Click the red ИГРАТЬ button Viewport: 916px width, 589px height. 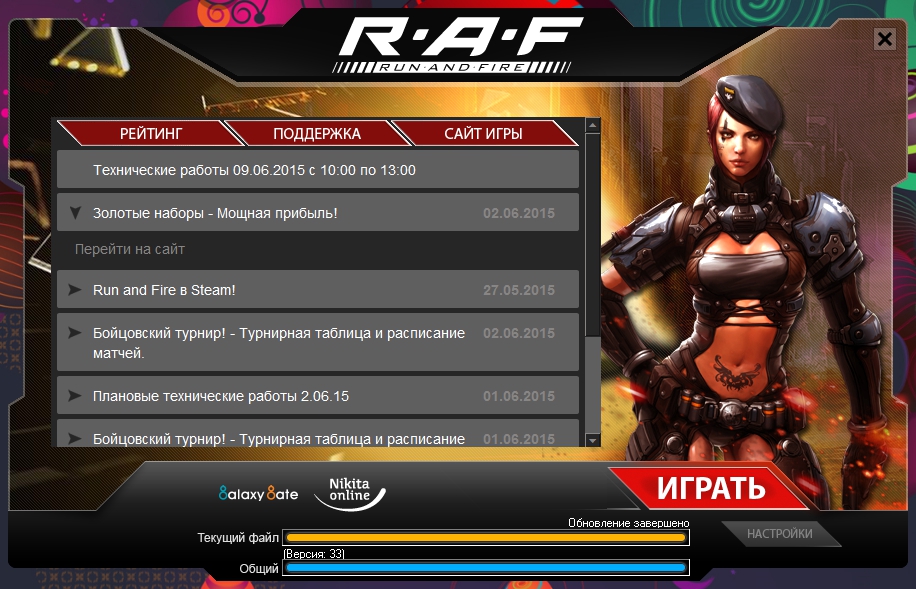(x=710, y=488)
